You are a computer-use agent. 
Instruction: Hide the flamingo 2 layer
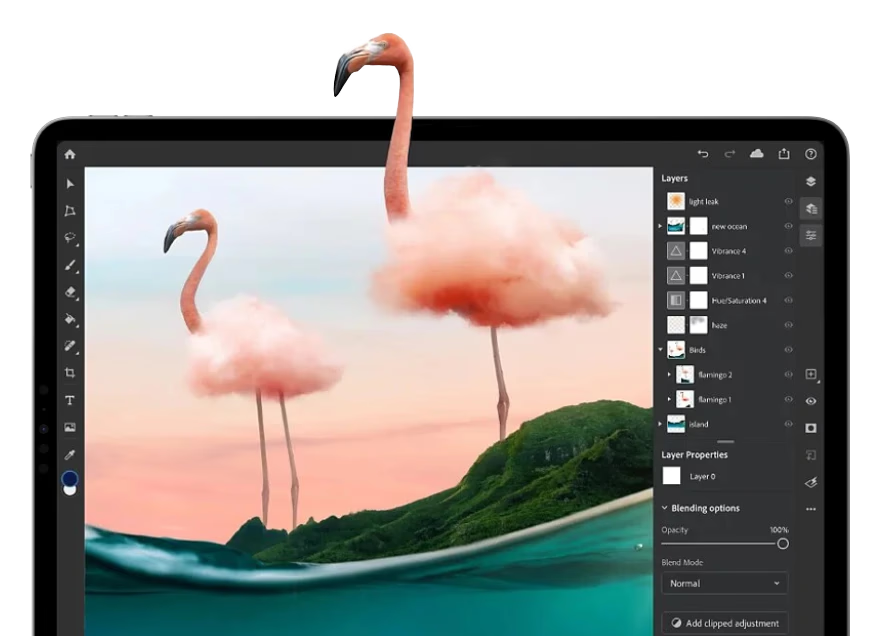(788, 374)
